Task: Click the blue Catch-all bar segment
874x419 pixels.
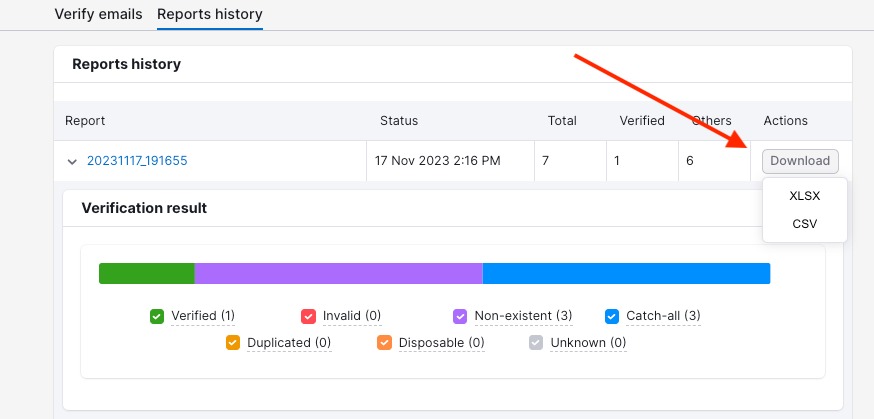Action: pos(626,274)
